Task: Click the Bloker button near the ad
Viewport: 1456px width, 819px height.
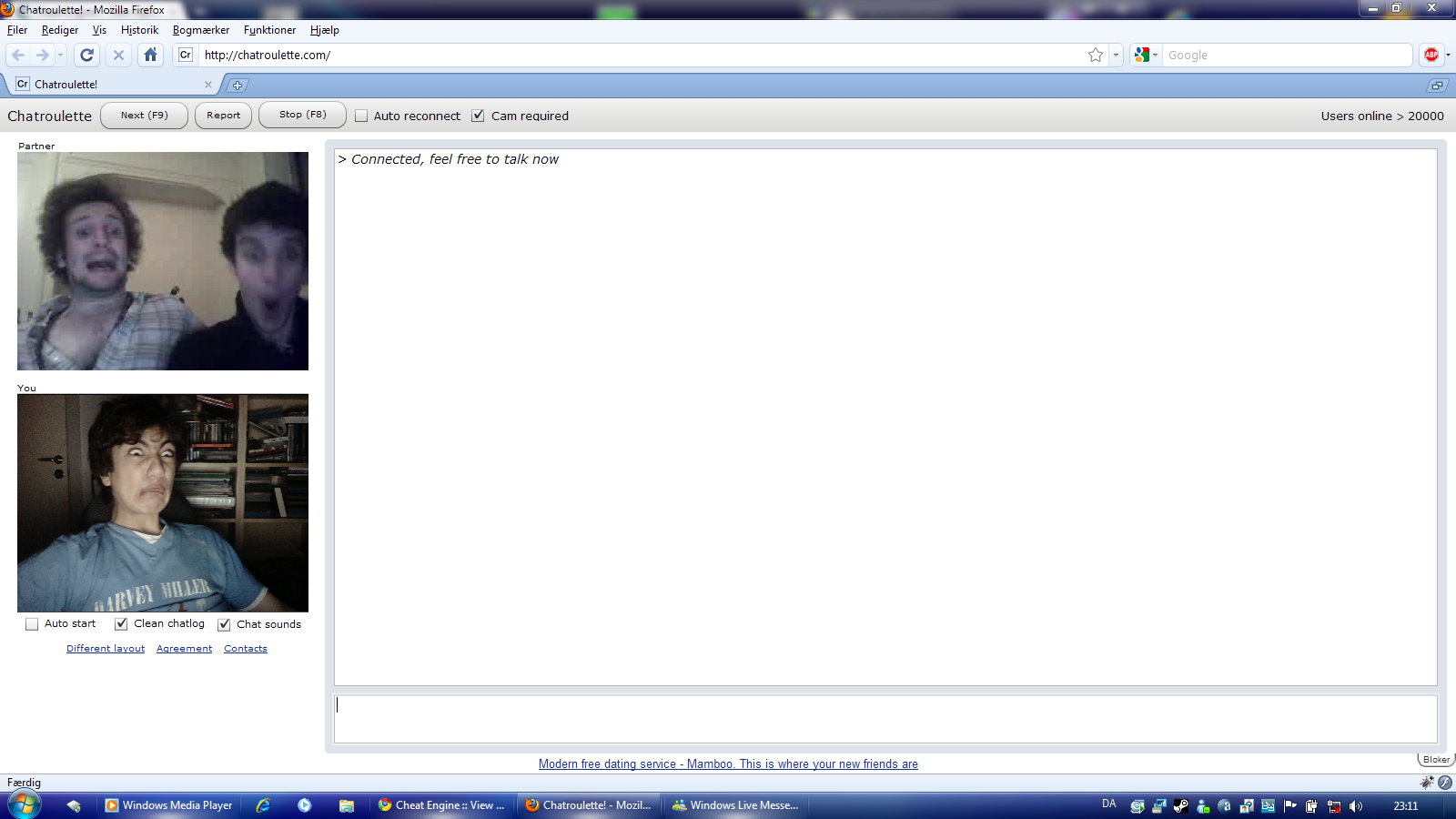Action: pyautogui.click(x=1436, y=760)
